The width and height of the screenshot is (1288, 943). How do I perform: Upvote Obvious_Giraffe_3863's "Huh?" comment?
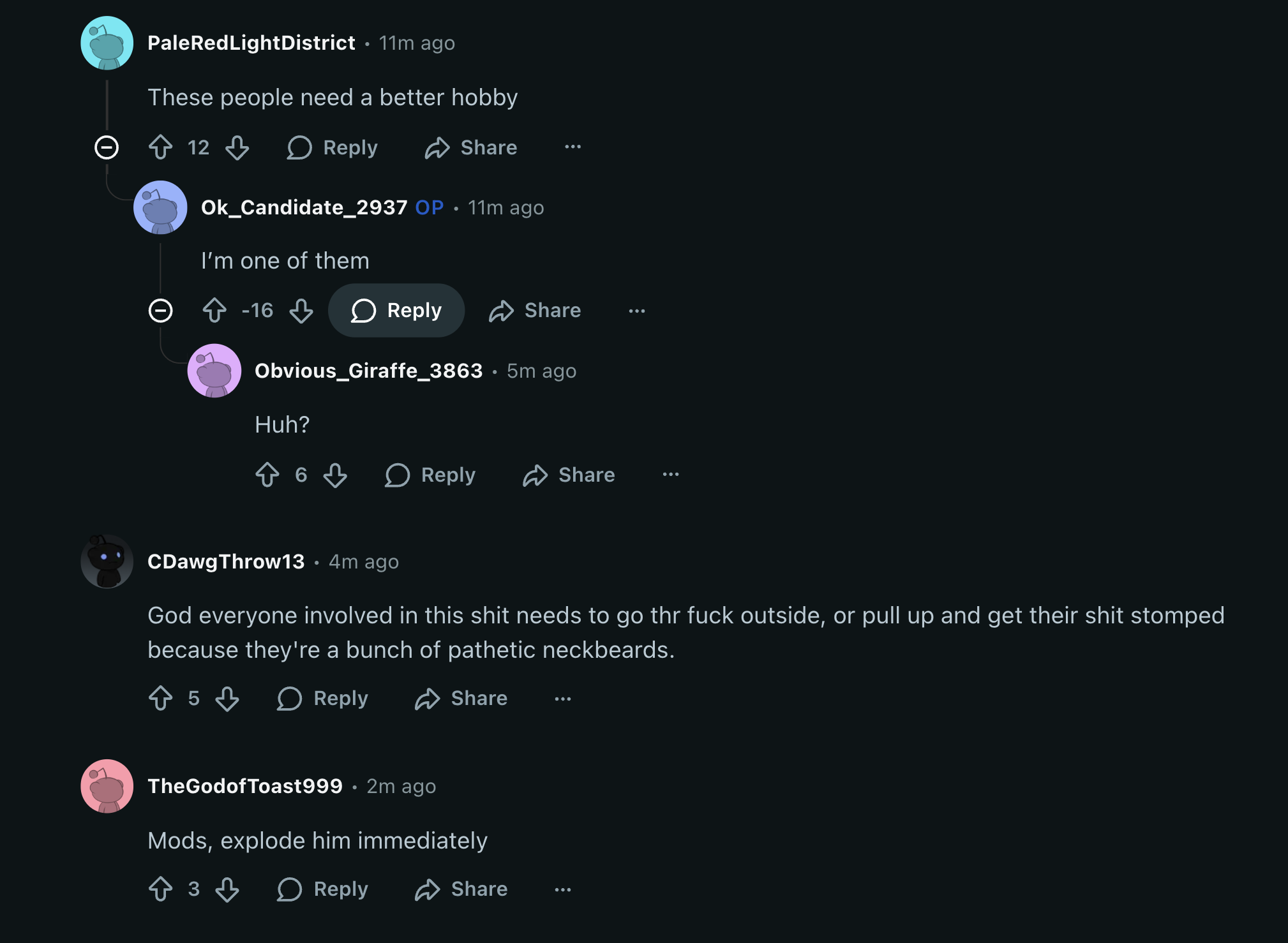click(x=267, y=475)
